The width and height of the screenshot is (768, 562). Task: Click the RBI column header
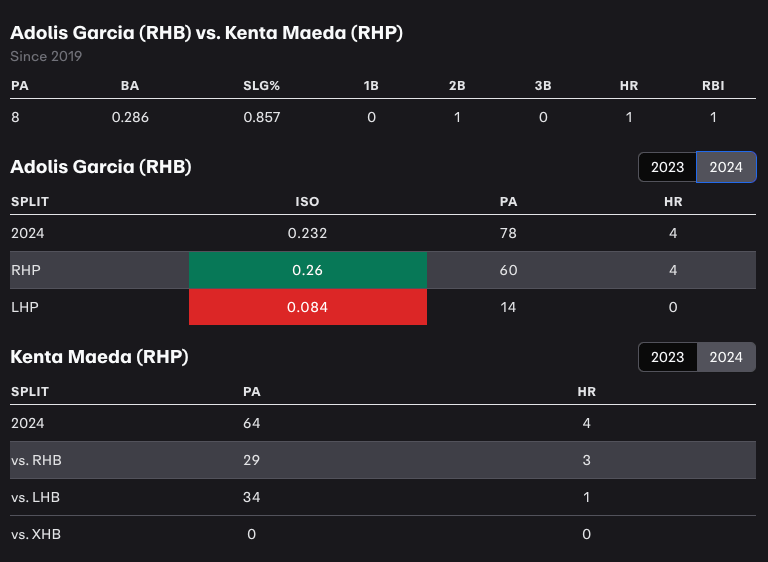pos(713,86)
